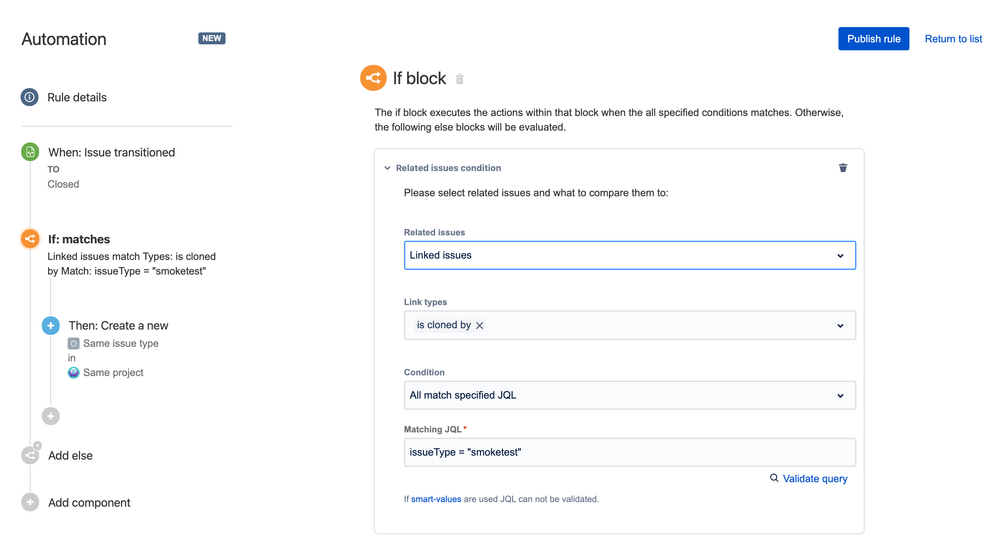Click the gray plus under Then action
The width and height of the screenshot is (999, 559).
51,416
